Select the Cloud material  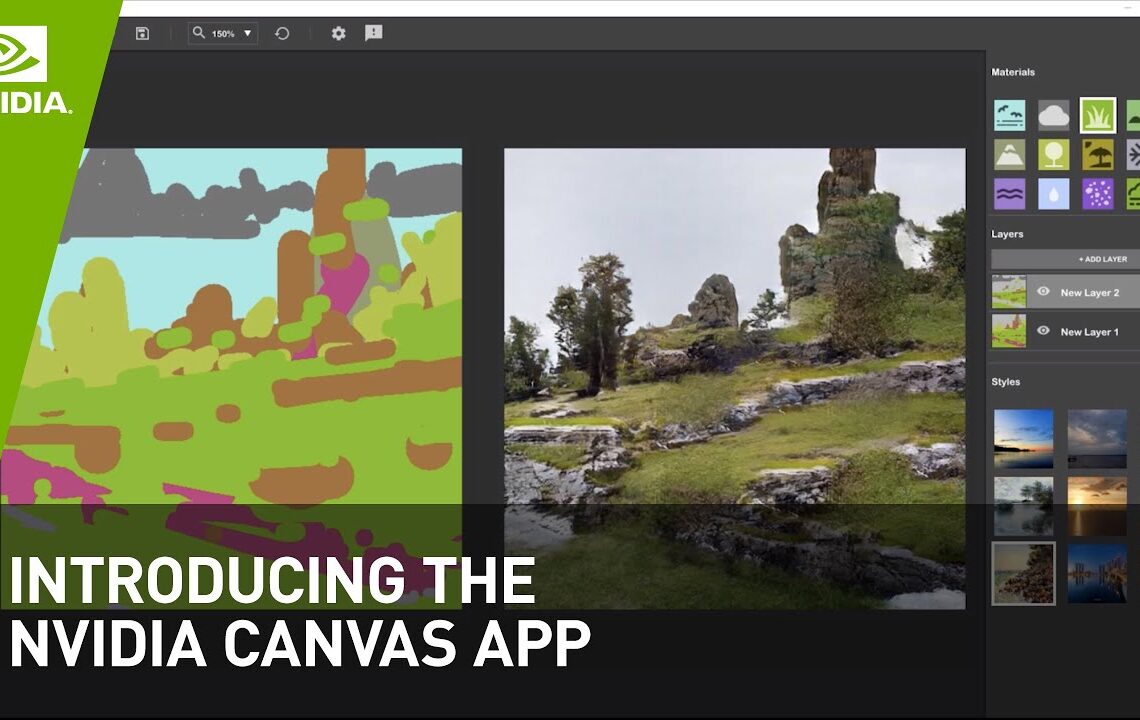click(x=1054, y=115)
